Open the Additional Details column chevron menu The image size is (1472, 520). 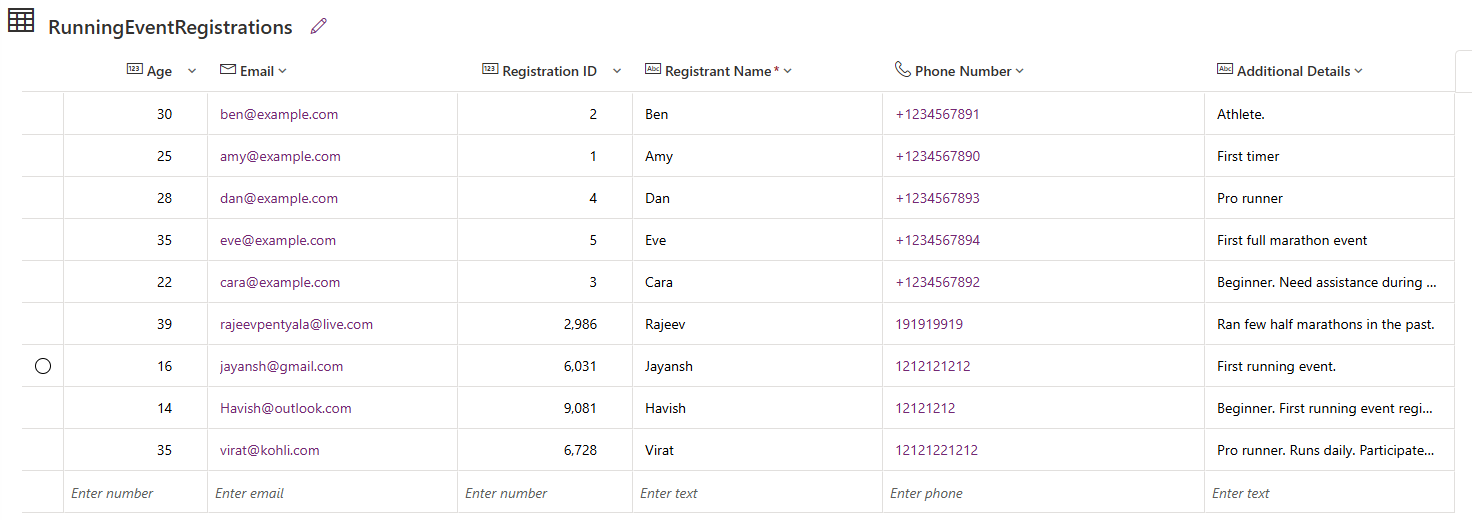pos(1358,71)
